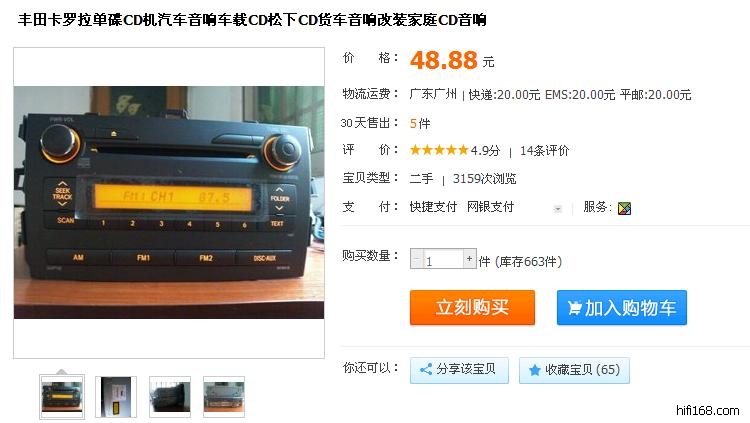Screen dimensions: 750x423
Task: Click the cart icon on 加入购物车
Action: click(574, 308)
